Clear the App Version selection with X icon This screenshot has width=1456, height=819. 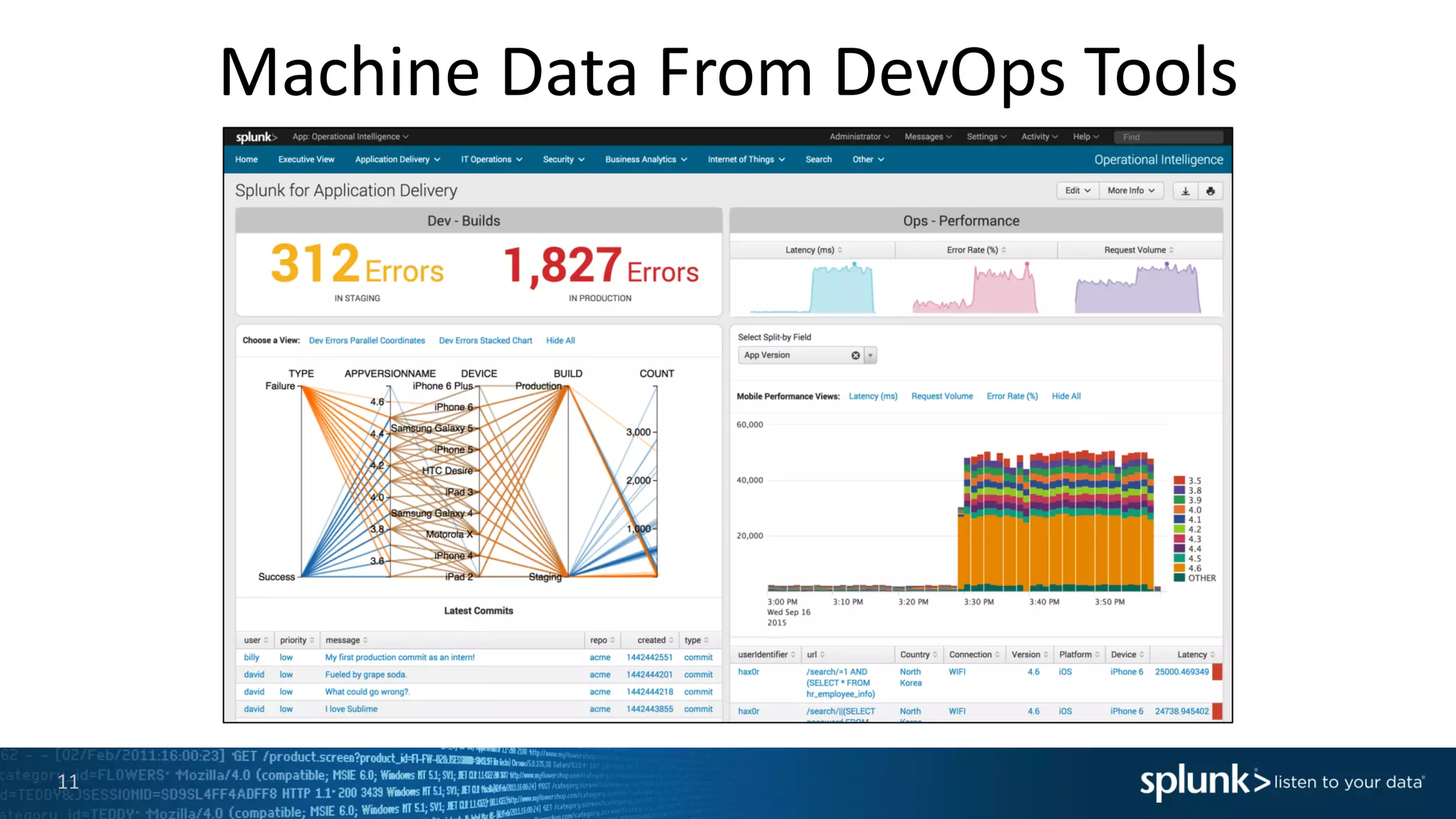tap(855, 355)
